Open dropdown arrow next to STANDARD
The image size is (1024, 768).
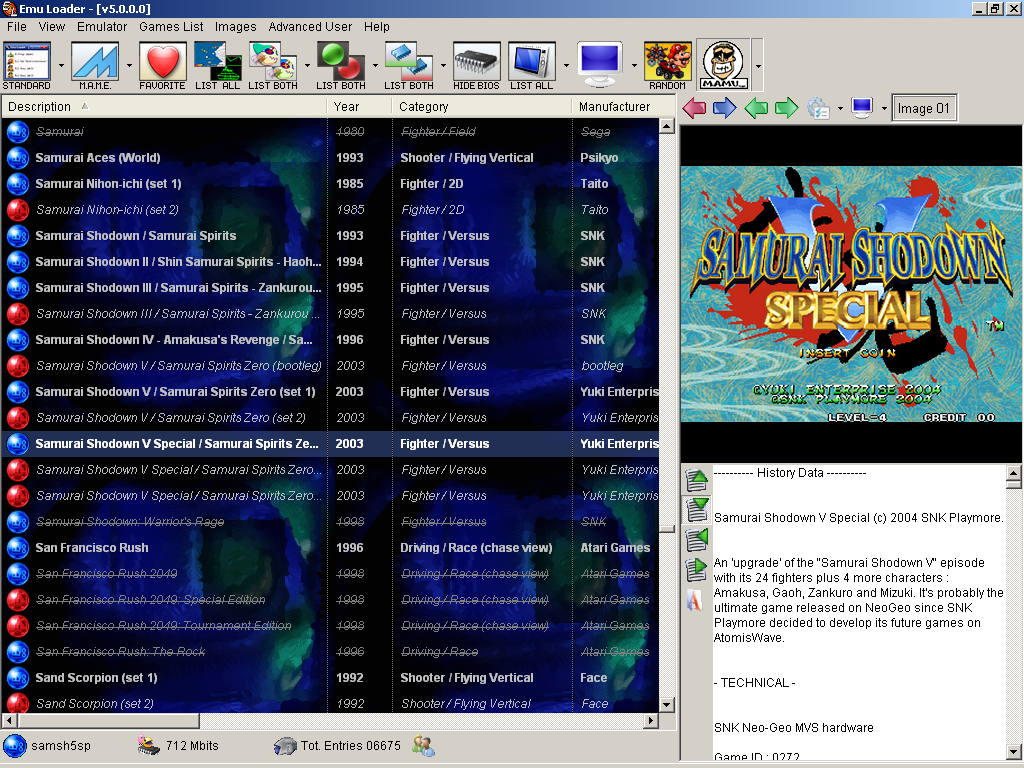tap(61, 66)
